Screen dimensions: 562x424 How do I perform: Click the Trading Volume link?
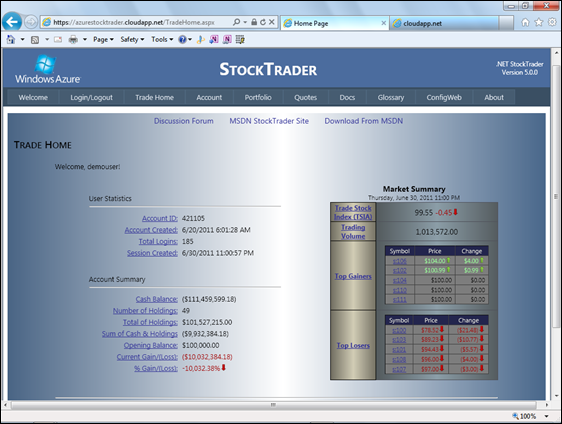[x=353, y=232]
